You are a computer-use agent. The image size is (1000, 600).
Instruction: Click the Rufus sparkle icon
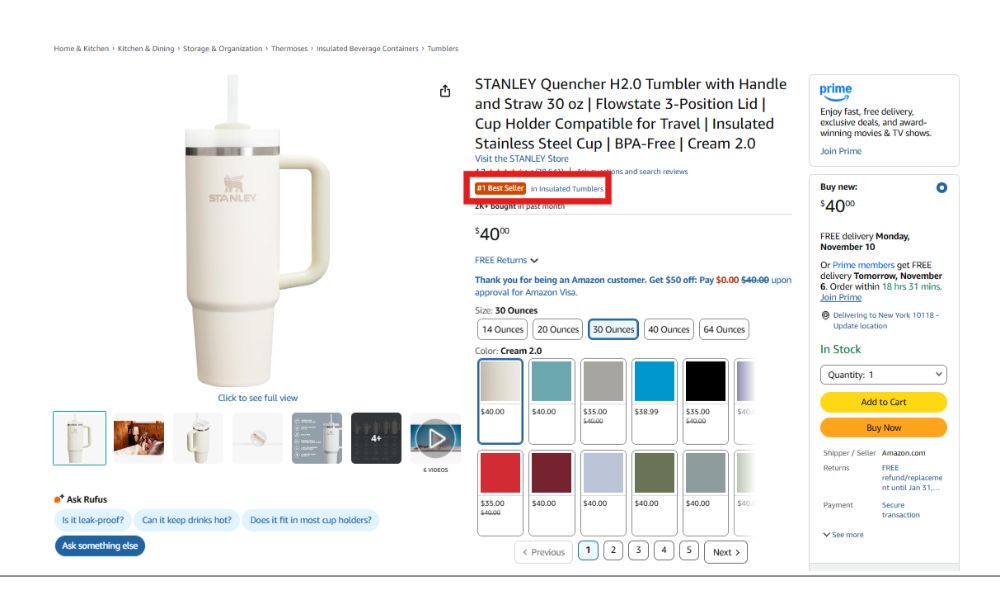pyautogui.click(x=56, y=497)
